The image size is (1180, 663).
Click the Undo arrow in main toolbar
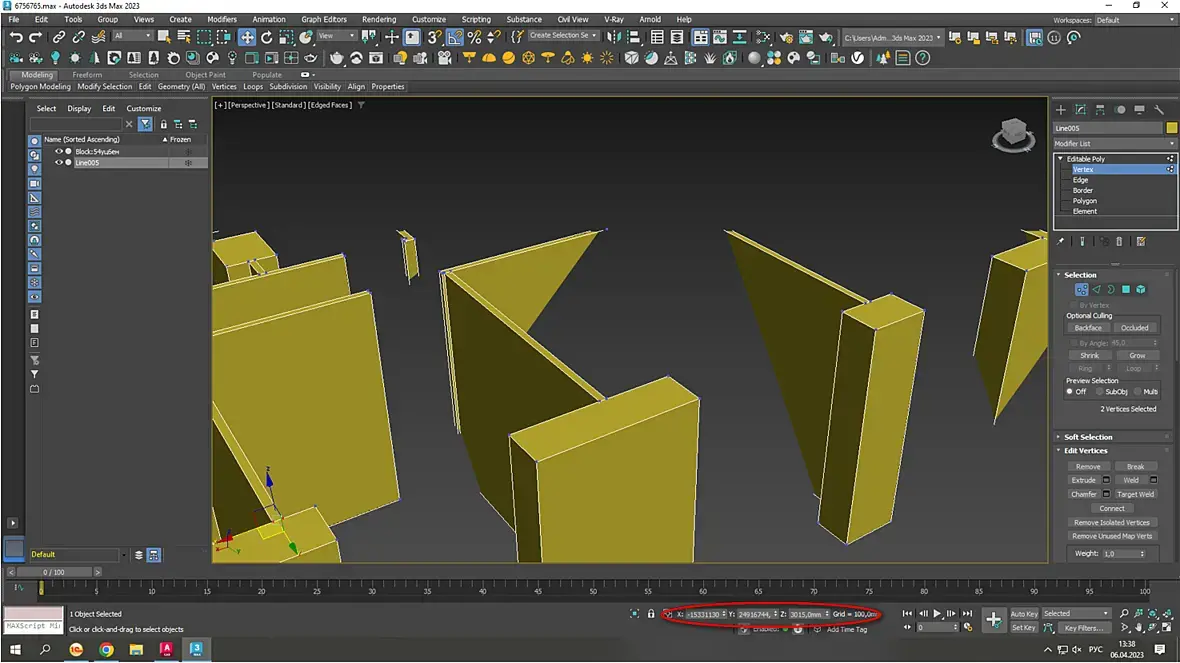click(x=16, y=37)
